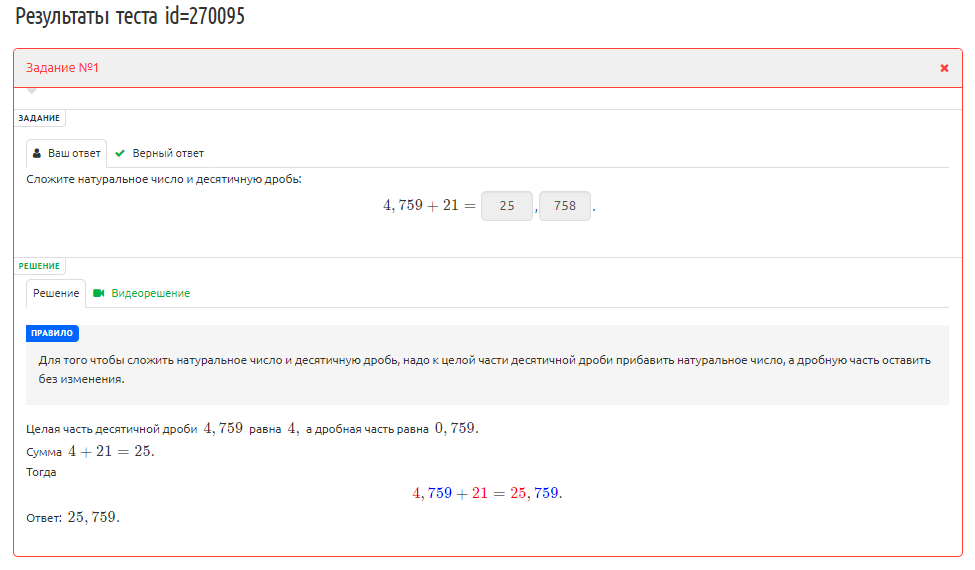This screenshot has width=975, height=570.
Task: Click the answer field containing 758
Action: 565,206
